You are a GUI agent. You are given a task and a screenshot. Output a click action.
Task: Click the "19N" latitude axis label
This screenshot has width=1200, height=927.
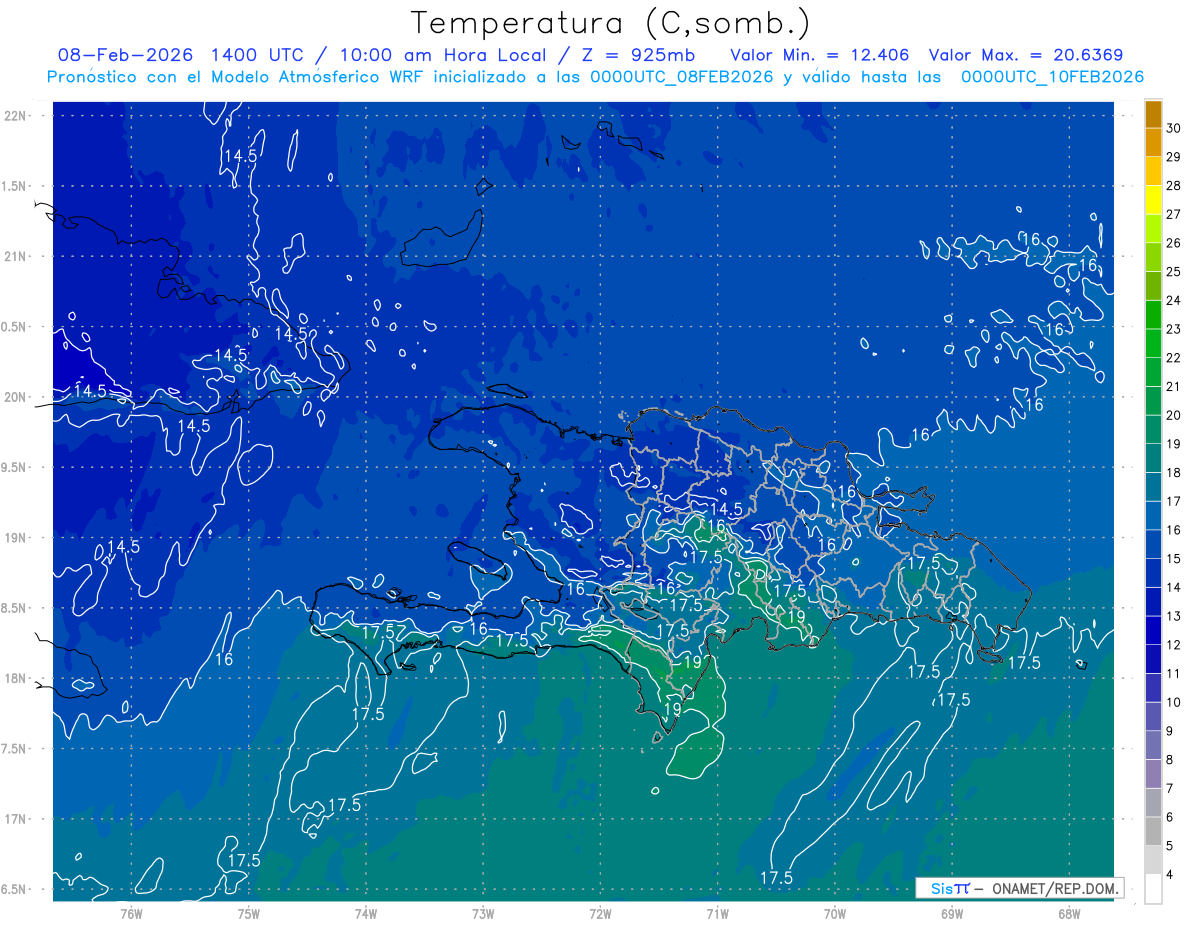[x=15, y=538]
